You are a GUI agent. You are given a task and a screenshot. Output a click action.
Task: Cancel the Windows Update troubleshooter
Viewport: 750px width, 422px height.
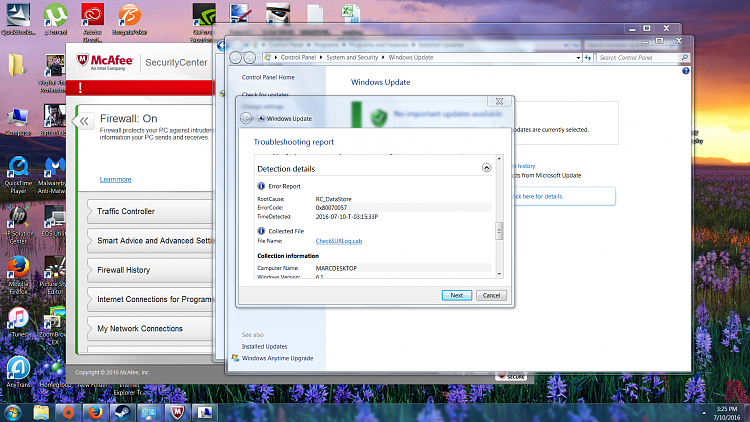tap(491, 295)
